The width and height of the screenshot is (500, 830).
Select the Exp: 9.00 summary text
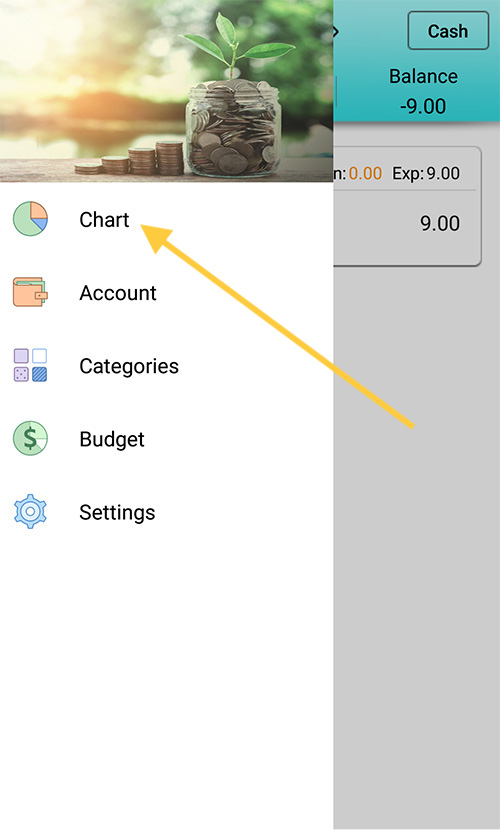coord(426,173)
